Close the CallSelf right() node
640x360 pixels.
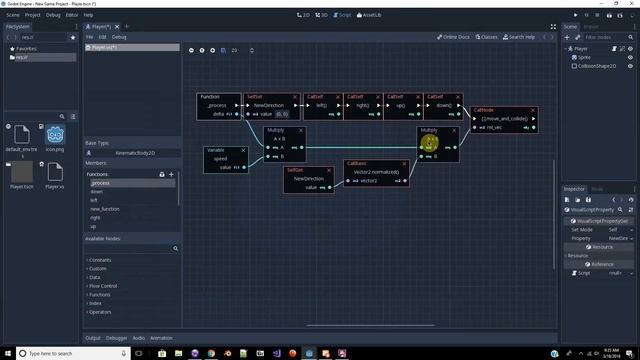click(378, 97)
